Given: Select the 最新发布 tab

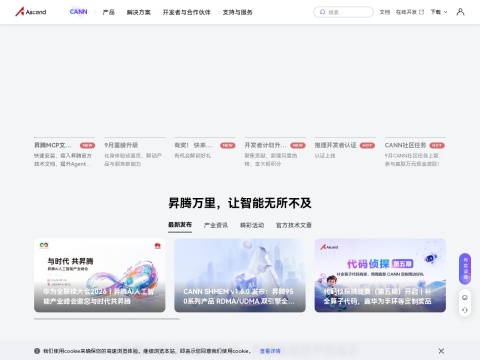Looking at the screenshot, I should 180,225.
